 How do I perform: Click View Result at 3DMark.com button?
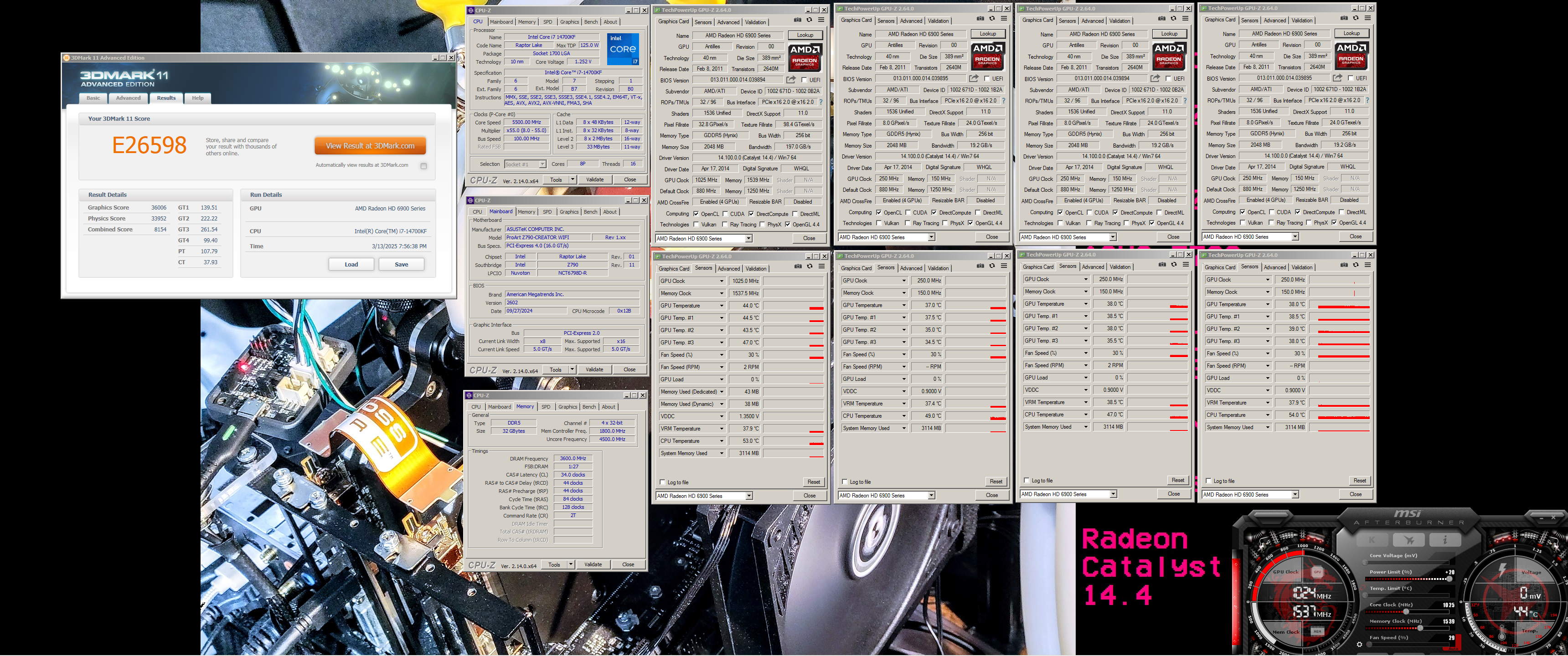pos(370,145)
